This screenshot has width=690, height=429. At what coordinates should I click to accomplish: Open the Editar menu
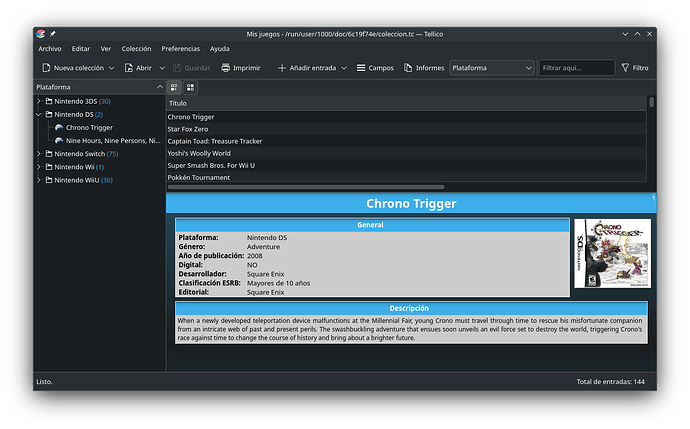tap(81, 49)
